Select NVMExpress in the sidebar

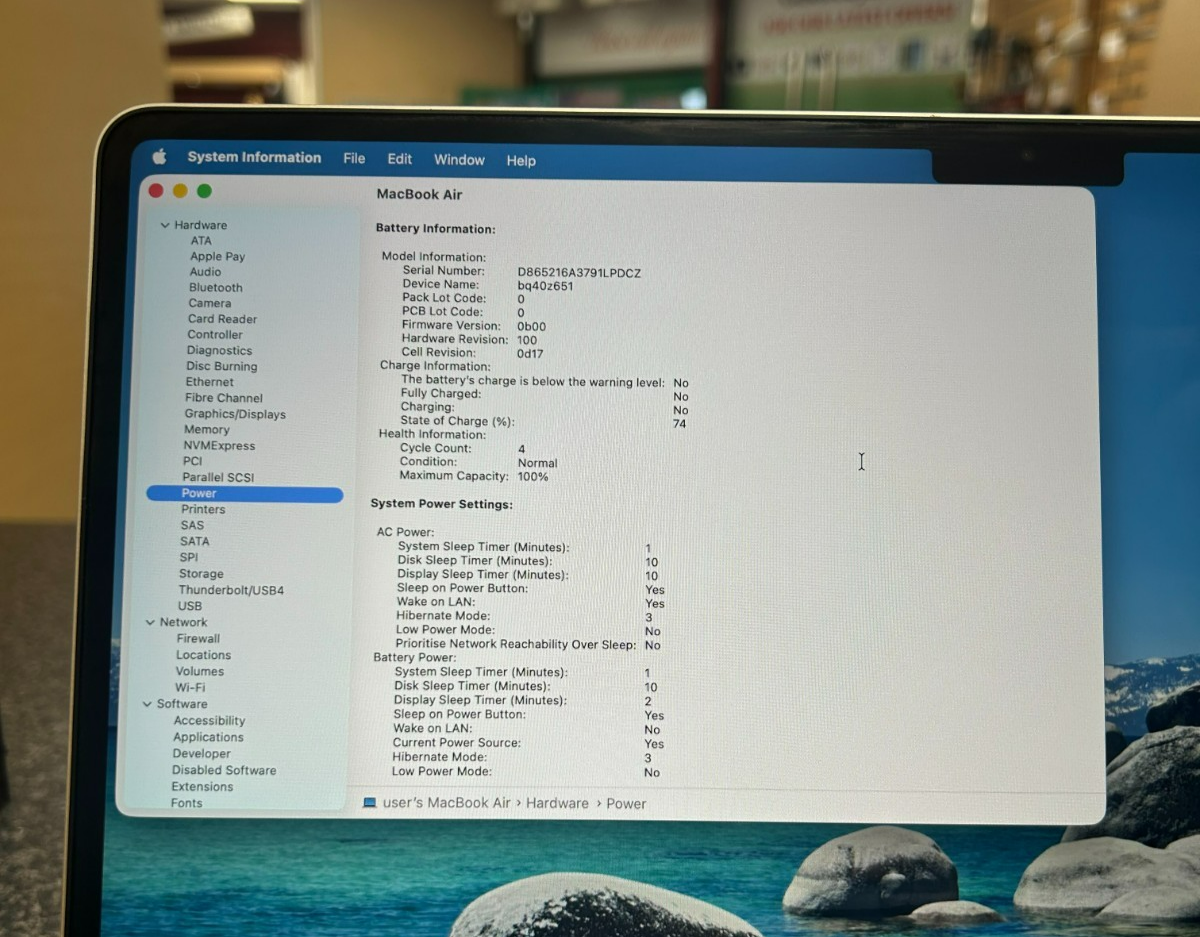(219, 446)
